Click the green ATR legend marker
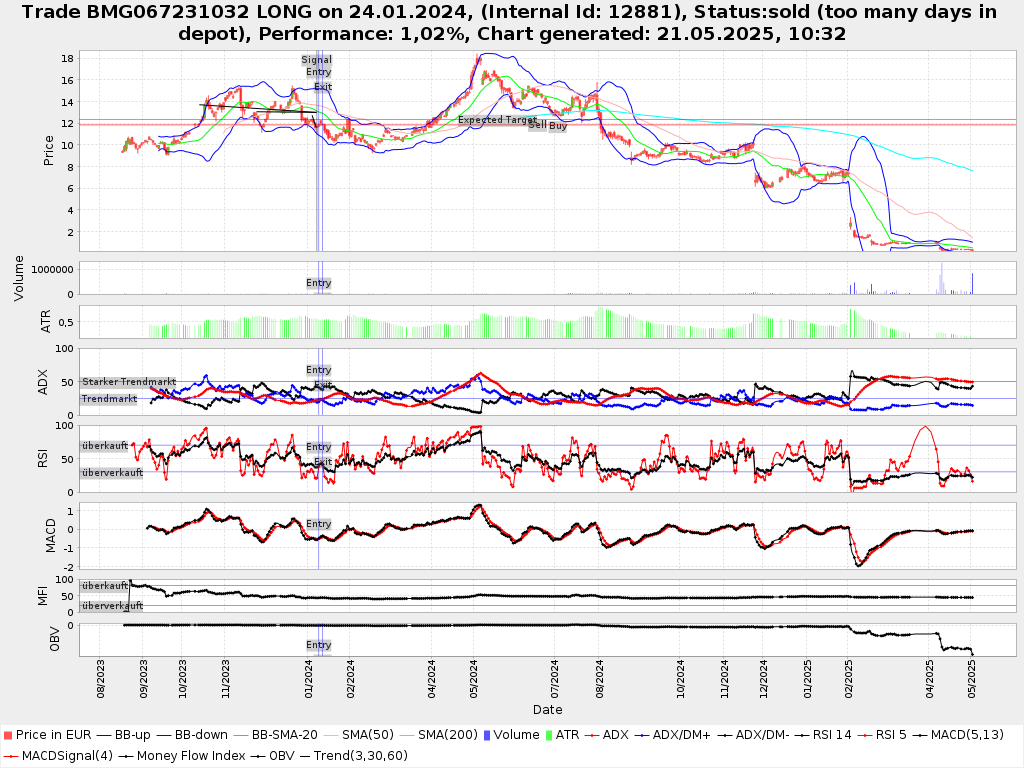 [x=547, y=735]
